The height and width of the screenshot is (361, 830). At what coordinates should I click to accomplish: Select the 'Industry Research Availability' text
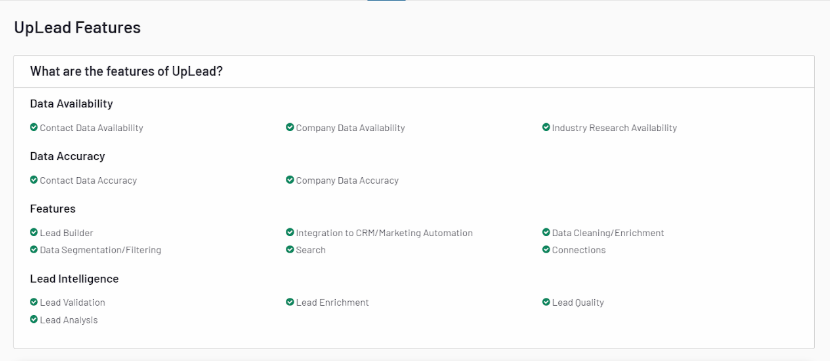pyautogui.click(x=615, y=128)
